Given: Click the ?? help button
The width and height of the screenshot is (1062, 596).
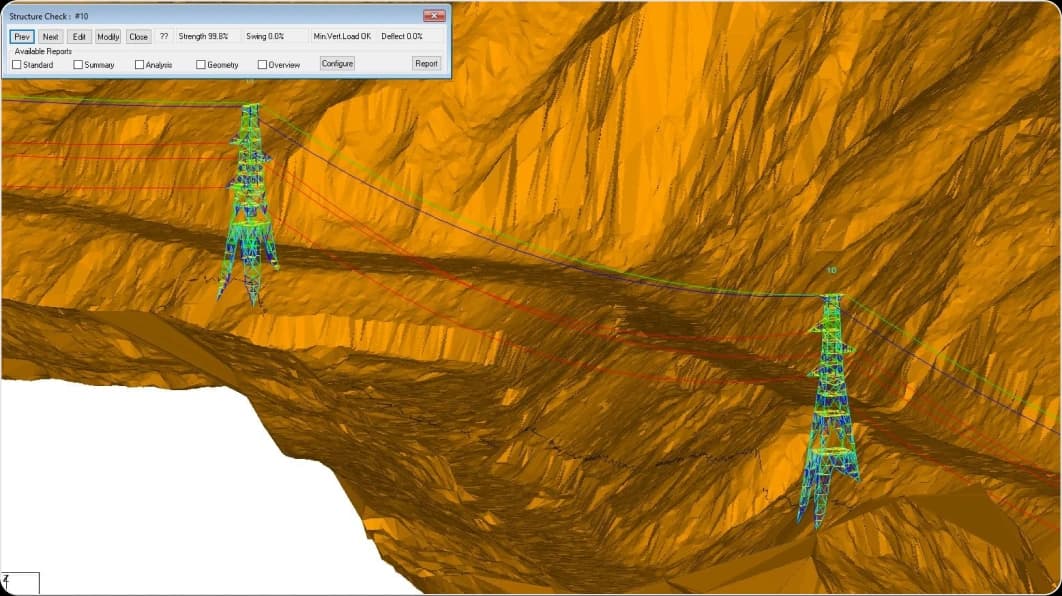Looking at the screenshot, I should point(164,37).
